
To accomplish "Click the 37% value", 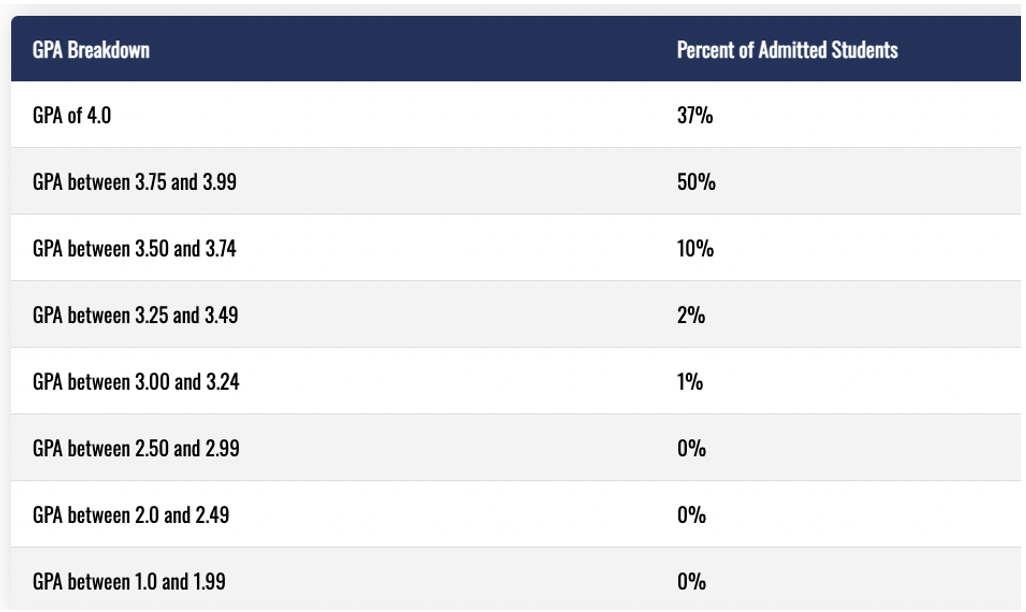I will pos(695,116).
